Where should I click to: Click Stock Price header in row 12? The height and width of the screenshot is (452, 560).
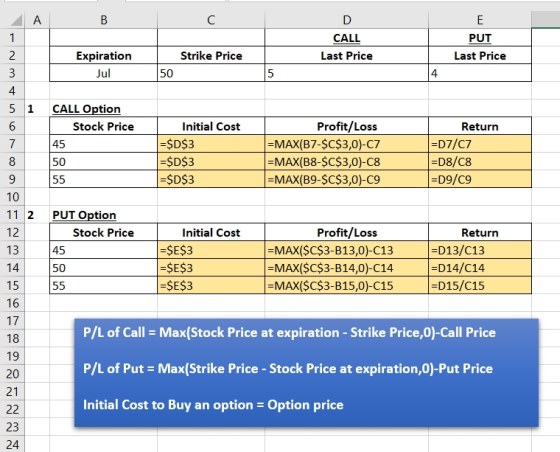click(104, 232)
